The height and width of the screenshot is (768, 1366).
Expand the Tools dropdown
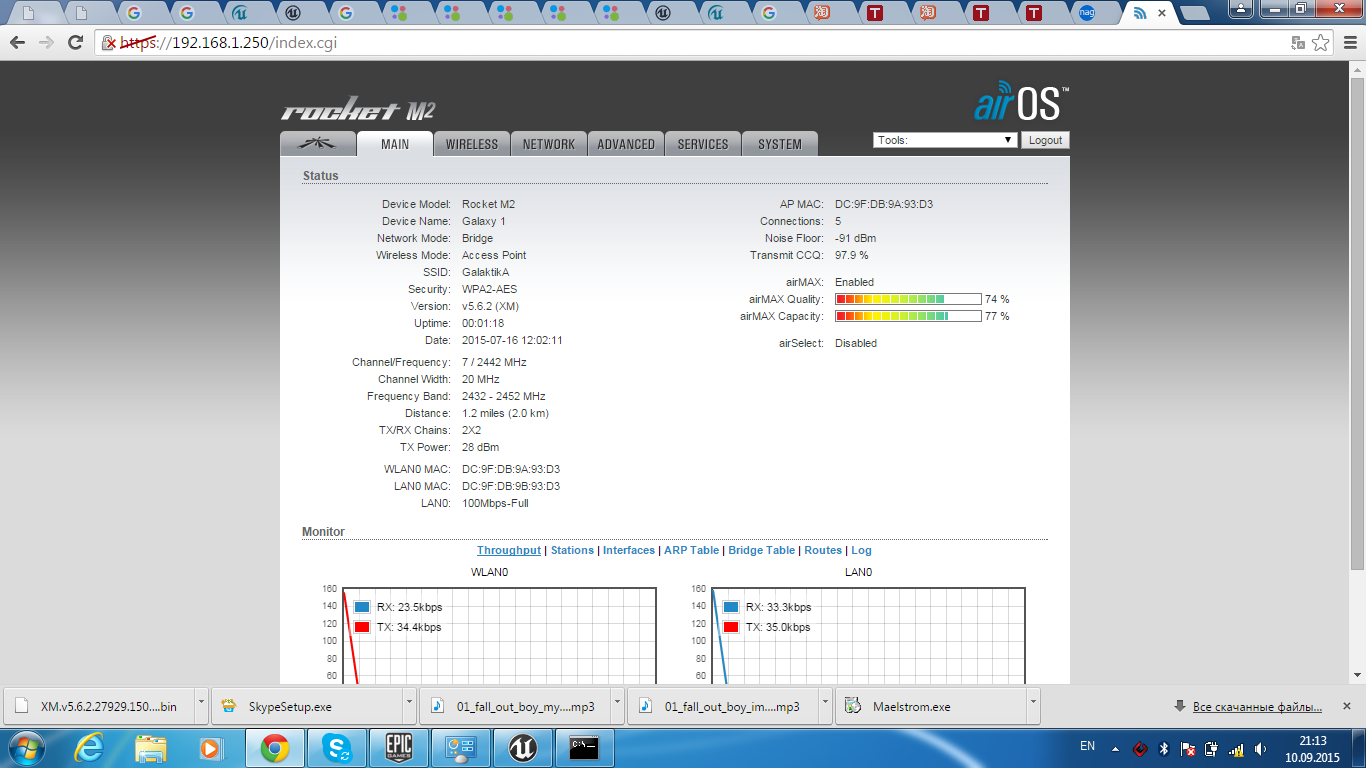coord(945,140)
